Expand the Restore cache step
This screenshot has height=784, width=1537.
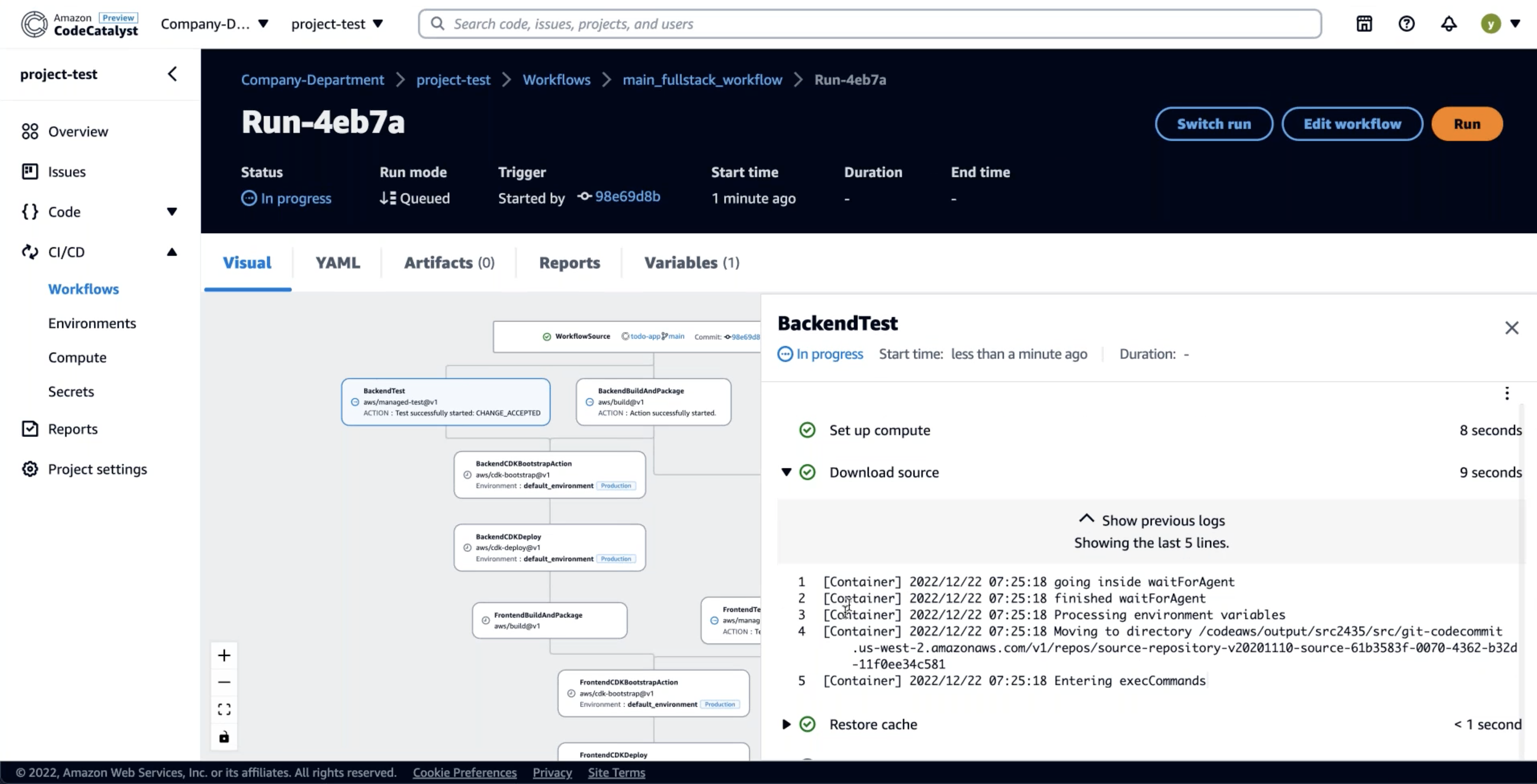coord(786,725)
